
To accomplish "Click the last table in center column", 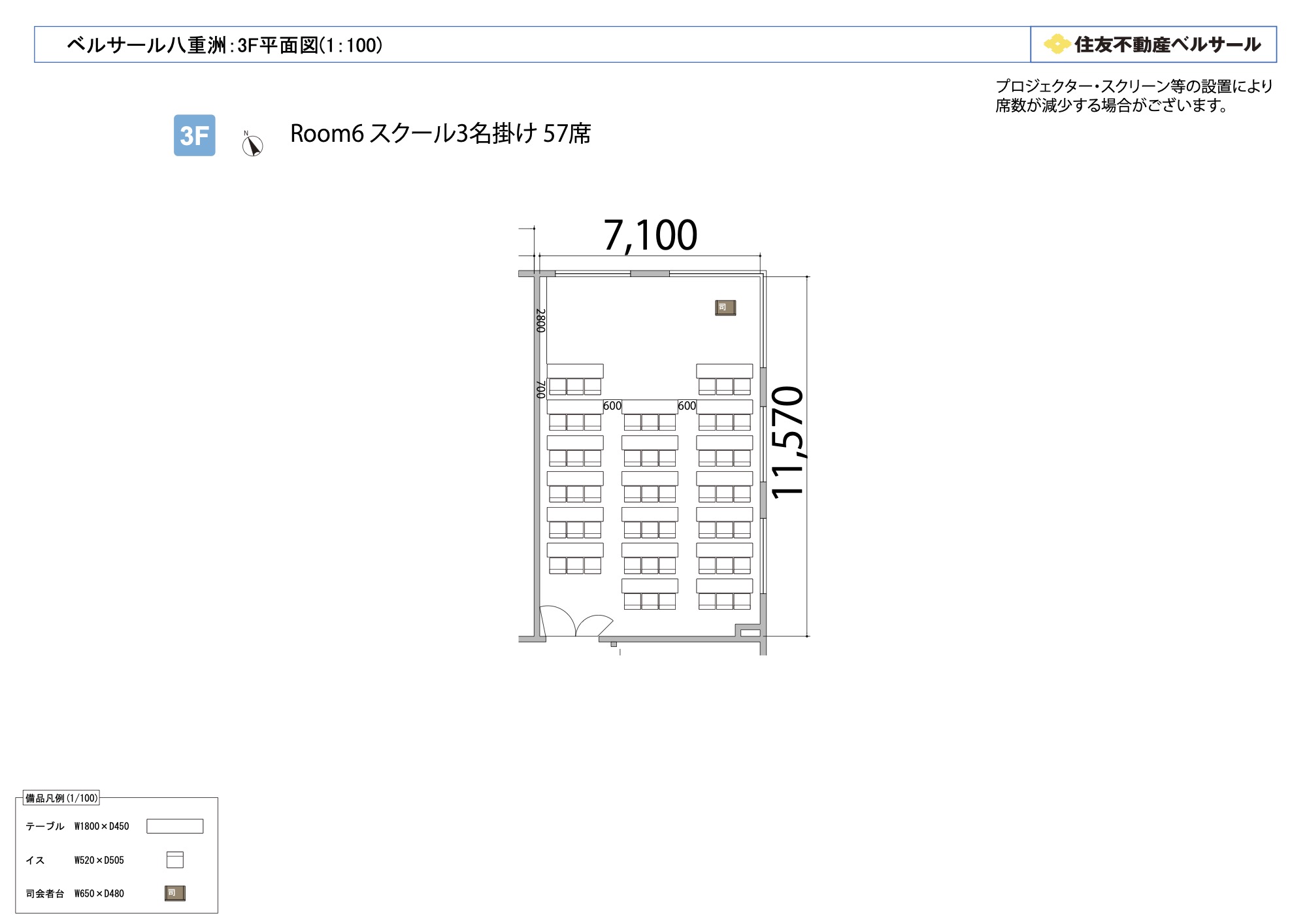I will [x=650, y=586].
